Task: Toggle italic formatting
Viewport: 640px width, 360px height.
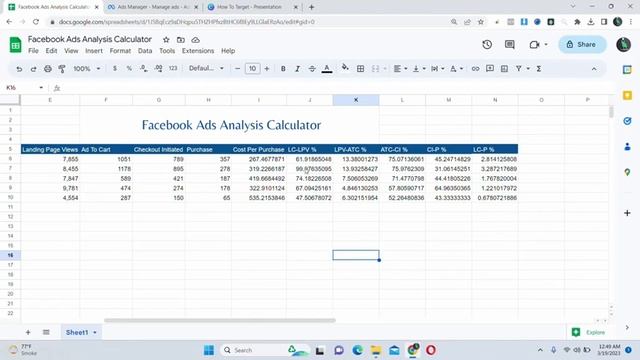Action: pyautogui.click(x=298, y=69)
